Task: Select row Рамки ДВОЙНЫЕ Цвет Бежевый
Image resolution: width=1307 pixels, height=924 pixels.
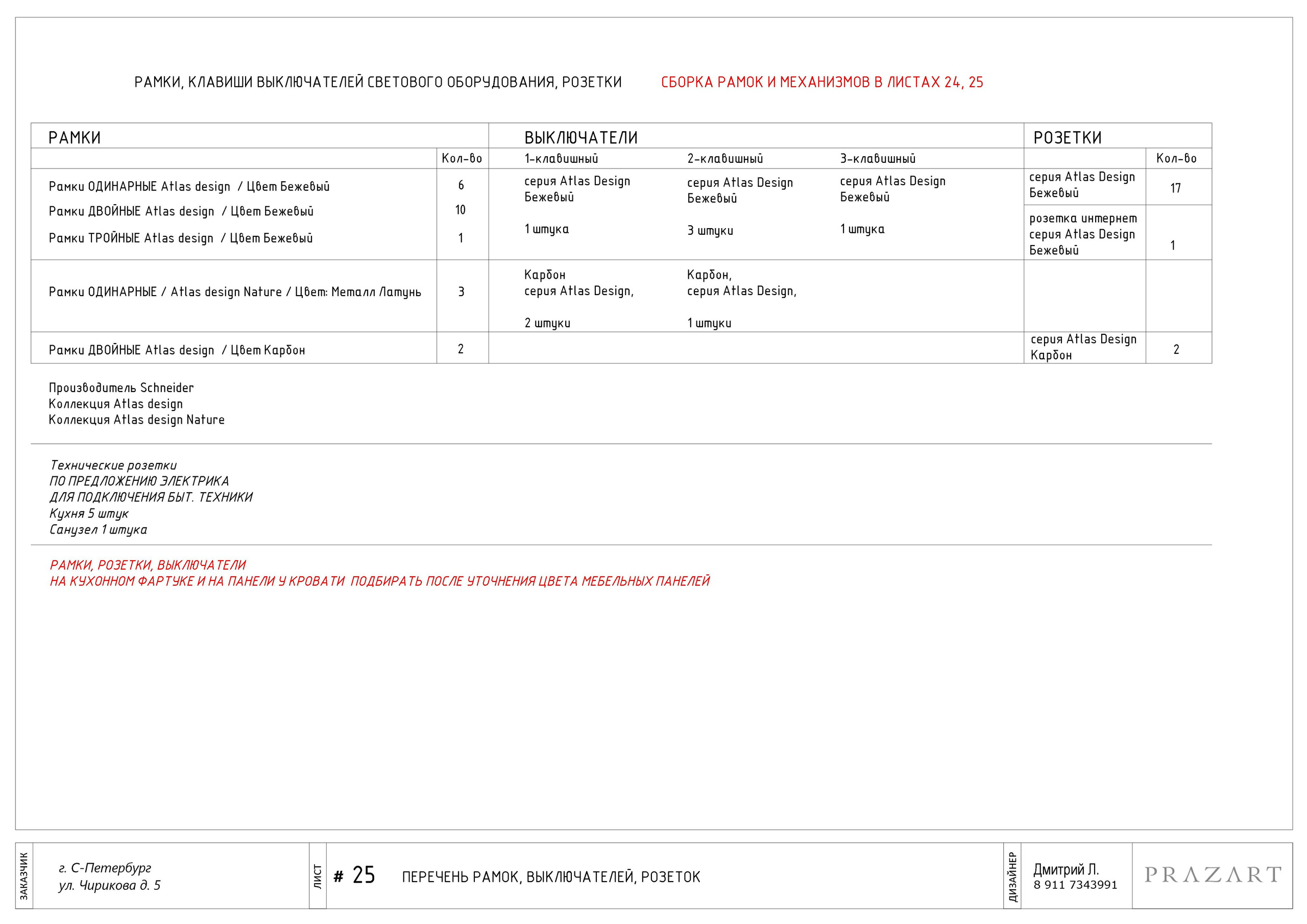Action: tap(181, 212)
